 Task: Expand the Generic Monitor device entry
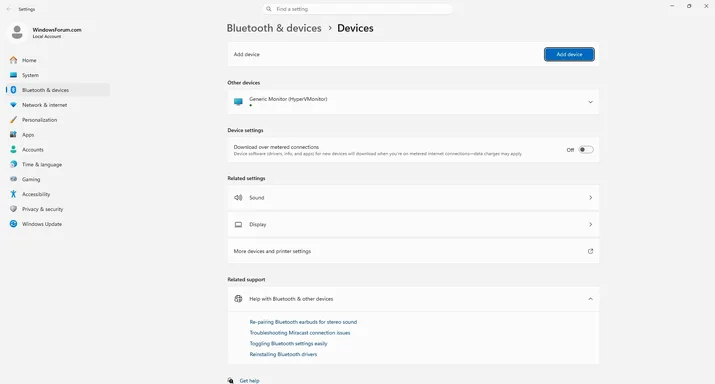590,102
